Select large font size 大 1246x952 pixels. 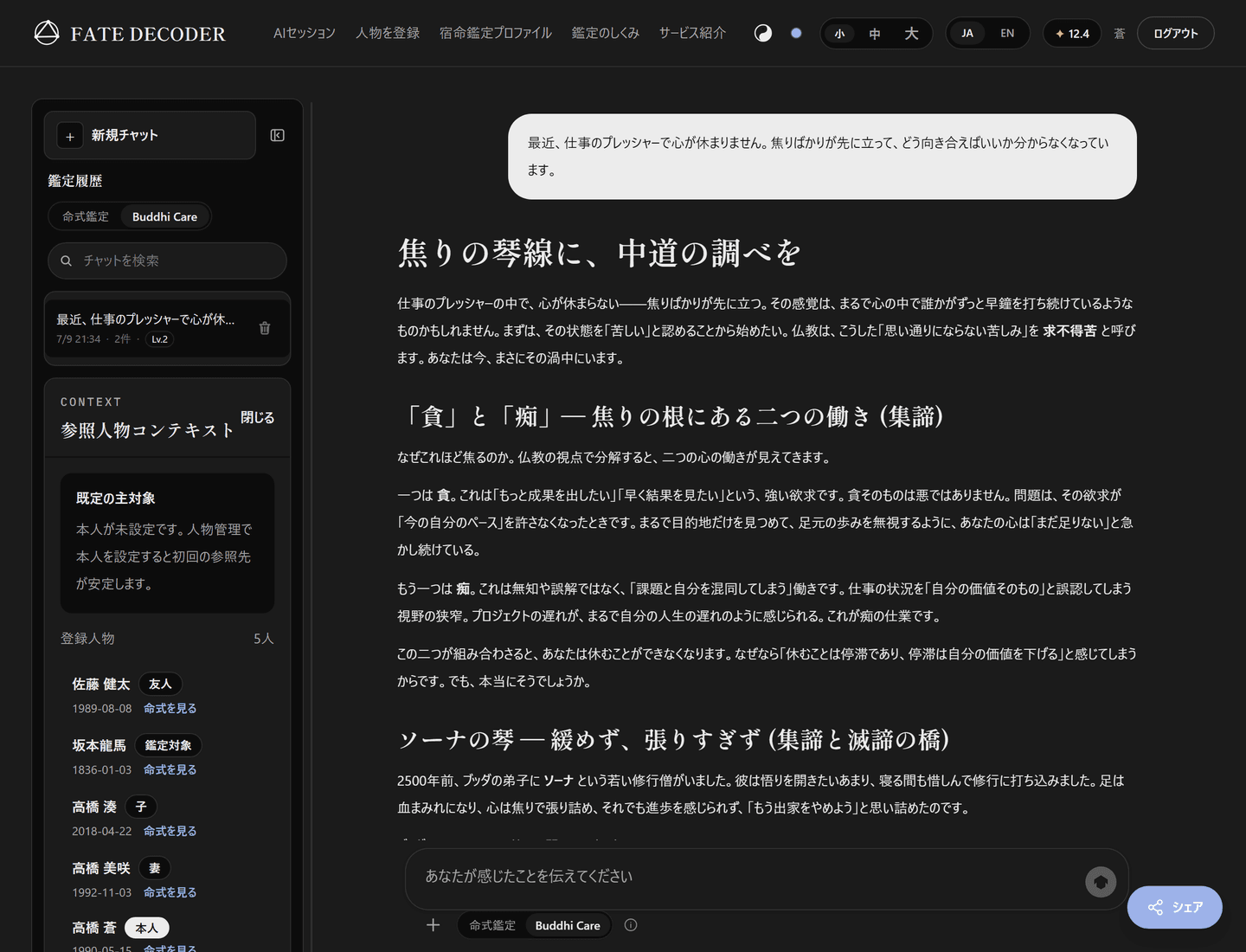pos(911,34)
